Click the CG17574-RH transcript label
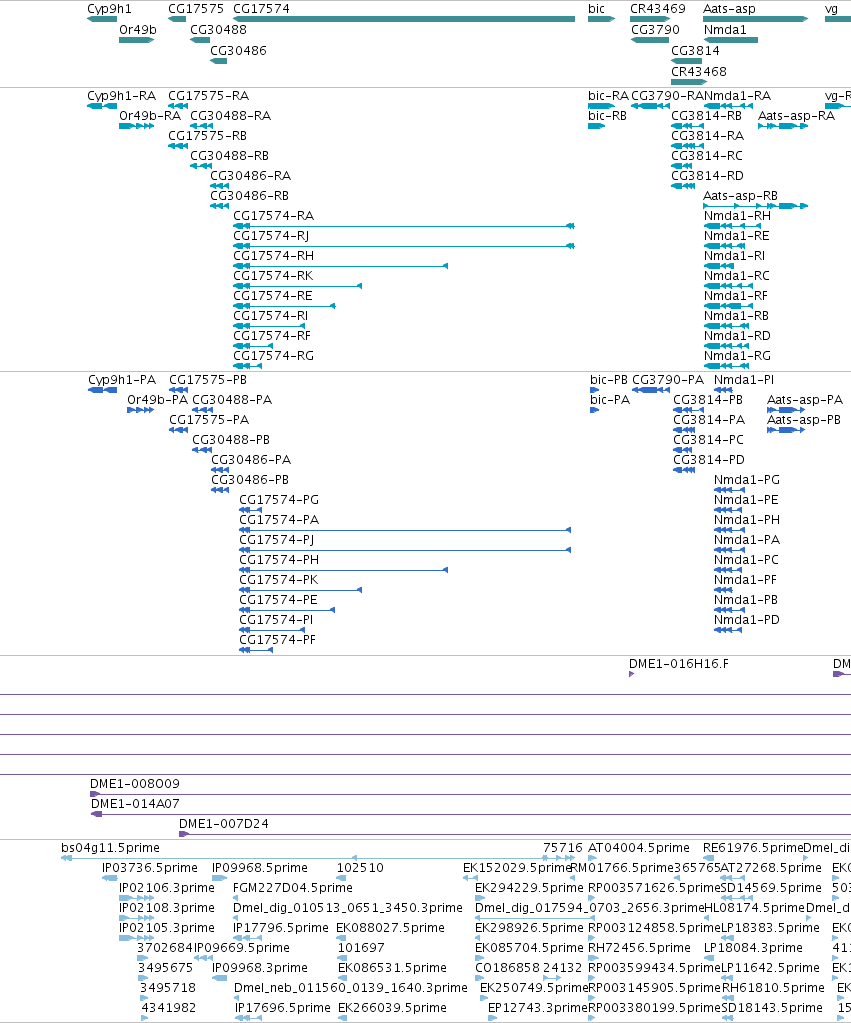851x1023 pixels. [x=273, y=255]
